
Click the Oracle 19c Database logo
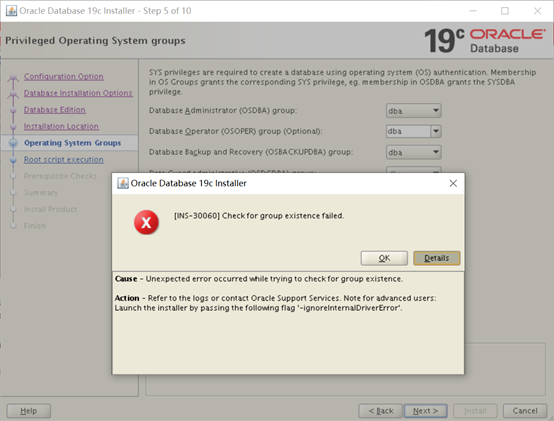485,41
